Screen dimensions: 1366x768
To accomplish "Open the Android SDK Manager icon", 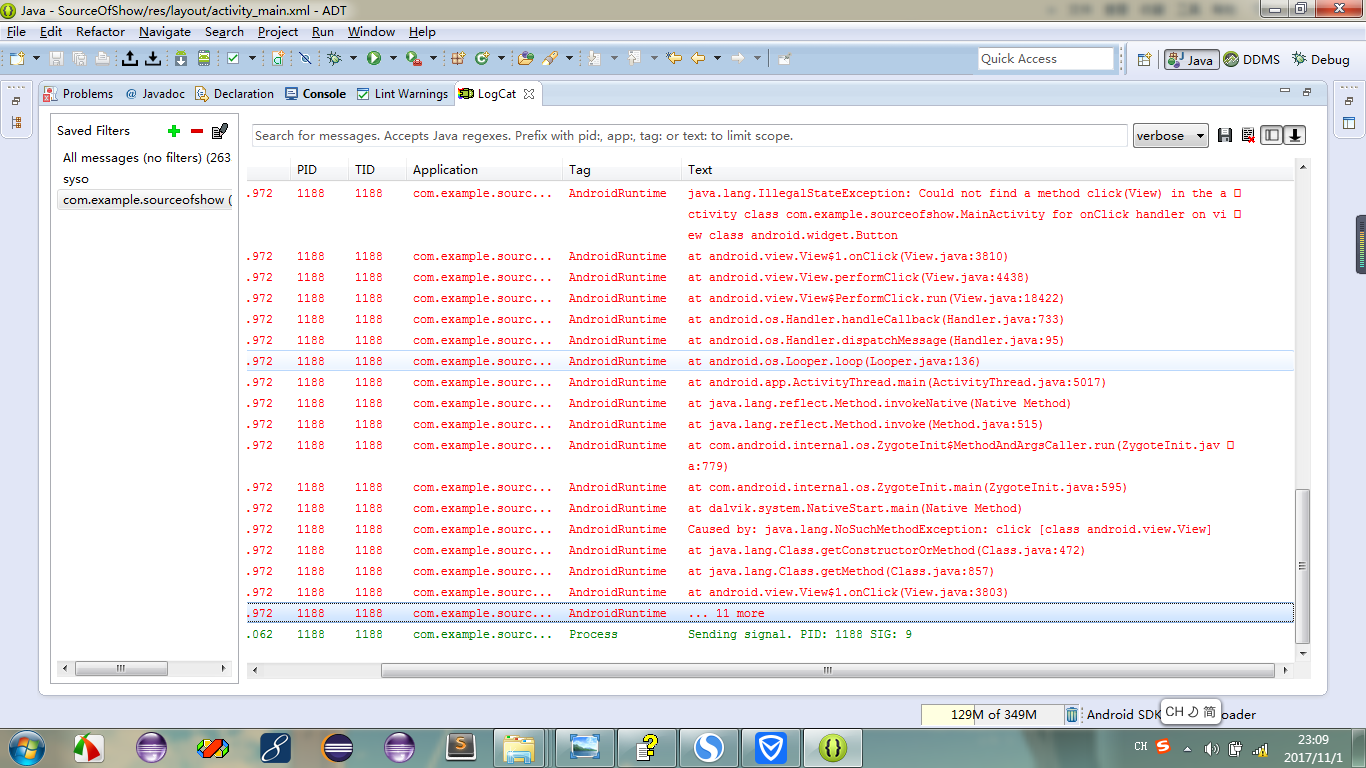I will 181,59.
